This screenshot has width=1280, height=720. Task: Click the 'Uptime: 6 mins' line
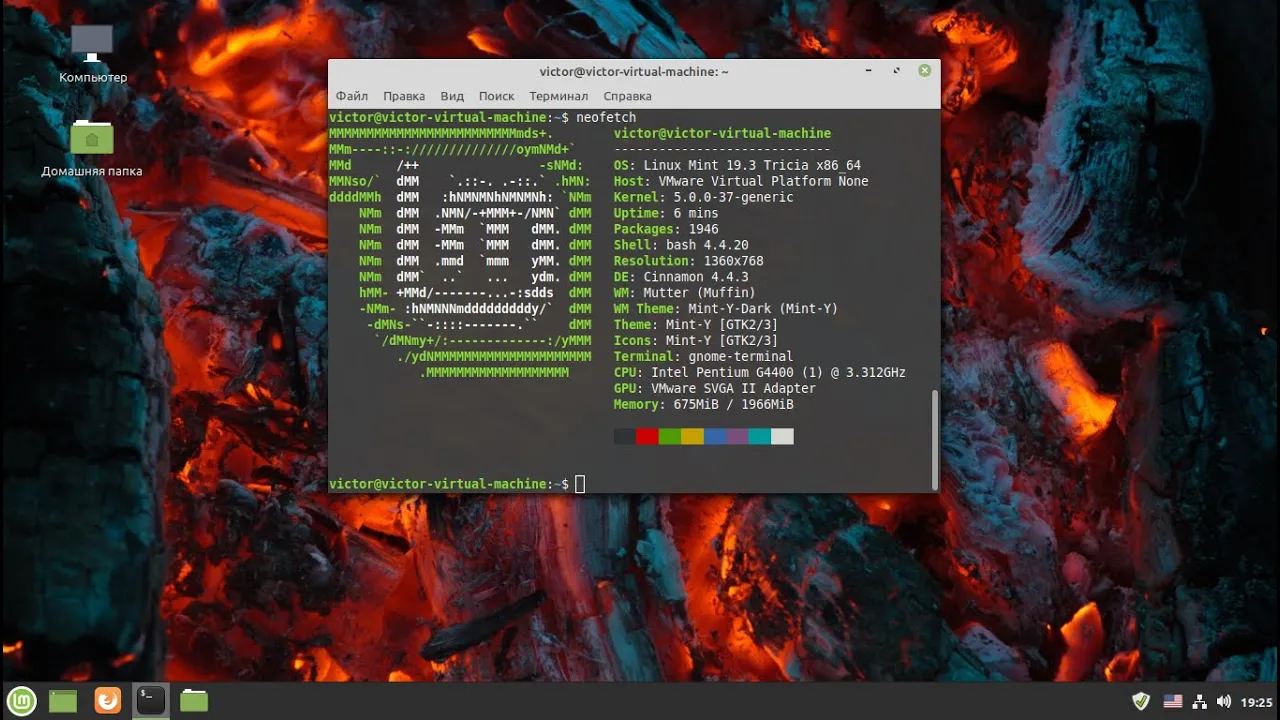coord(666,213)
